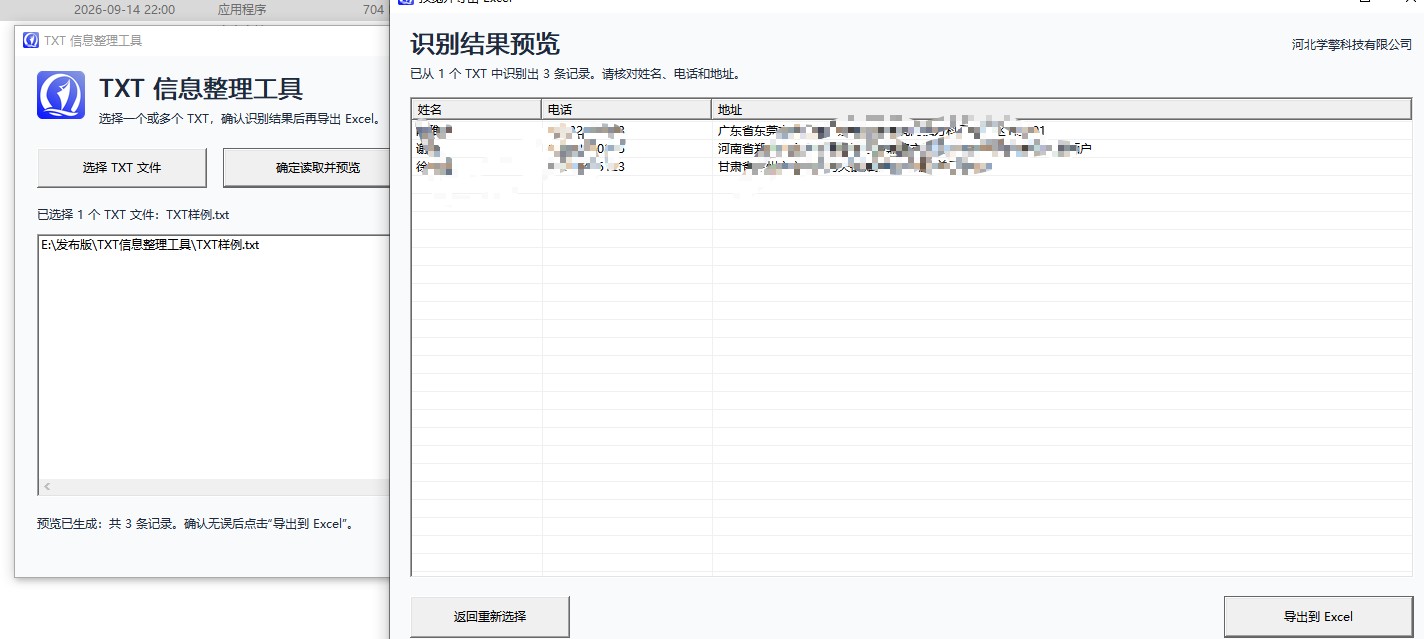Screen dimensions: 1424x639
Task: Click the 河北学擎科技有限公司 company label
Action: coord(1351,44)
